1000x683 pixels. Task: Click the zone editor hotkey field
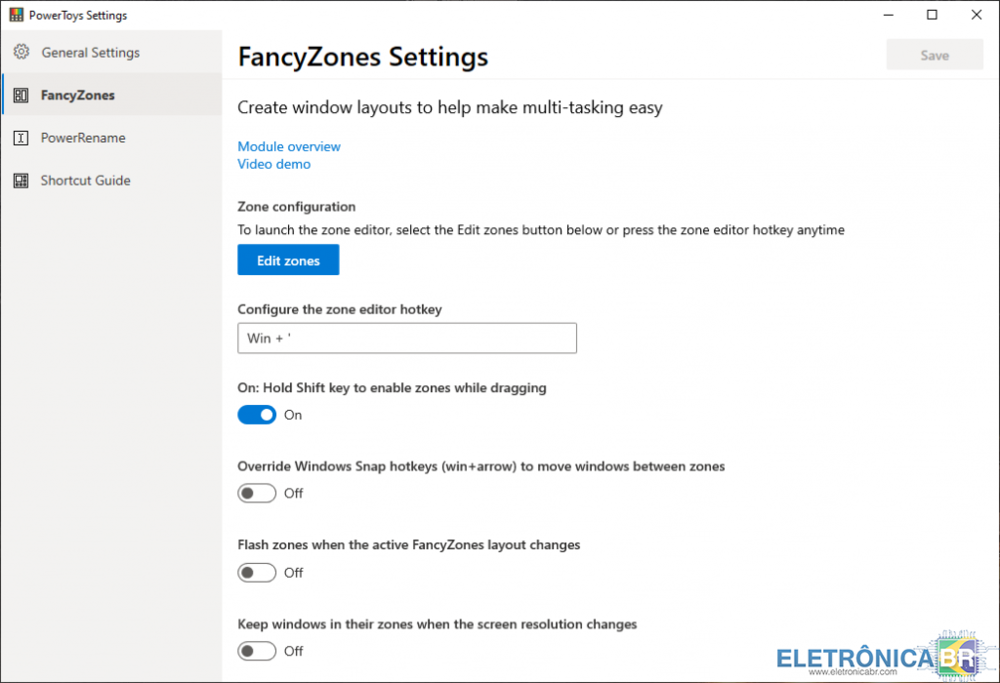pyautogui.click(x=407, y=338)
